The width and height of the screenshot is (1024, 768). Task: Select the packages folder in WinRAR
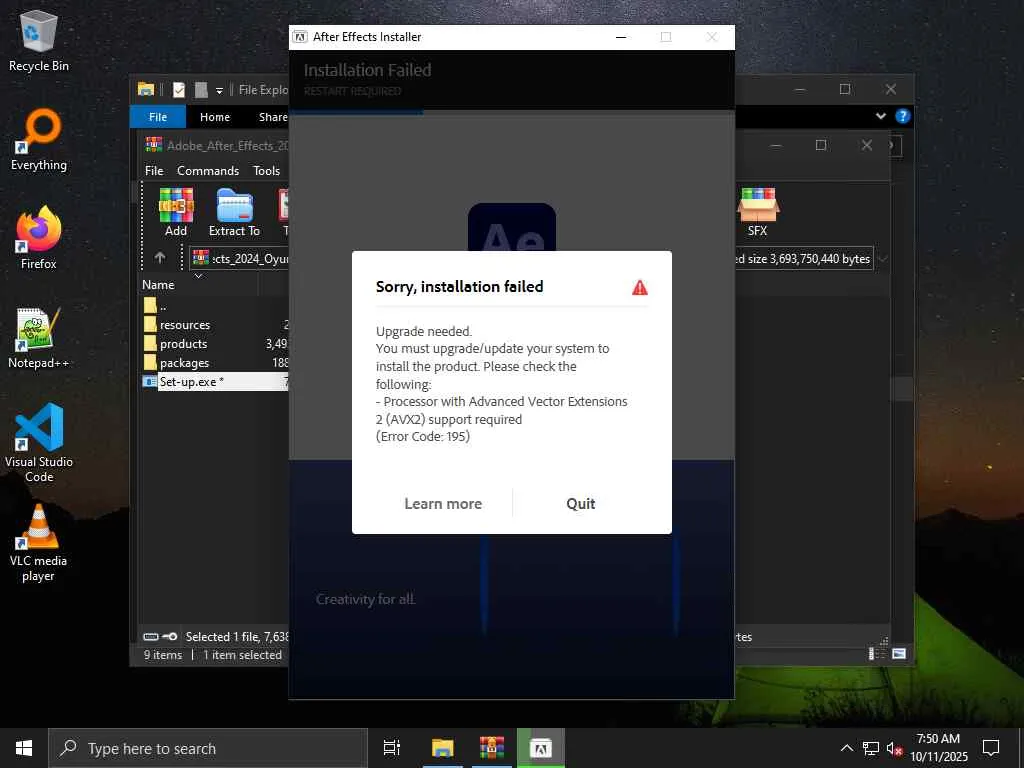(184, 362)
